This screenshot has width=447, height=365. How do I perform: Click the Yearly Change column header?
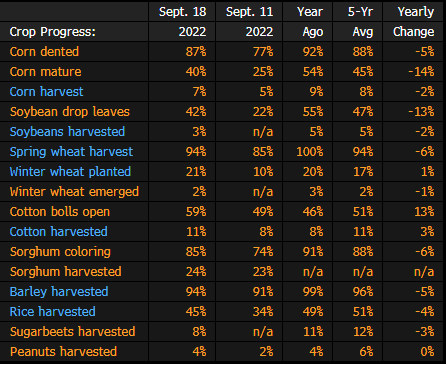[x=414, y=22]
